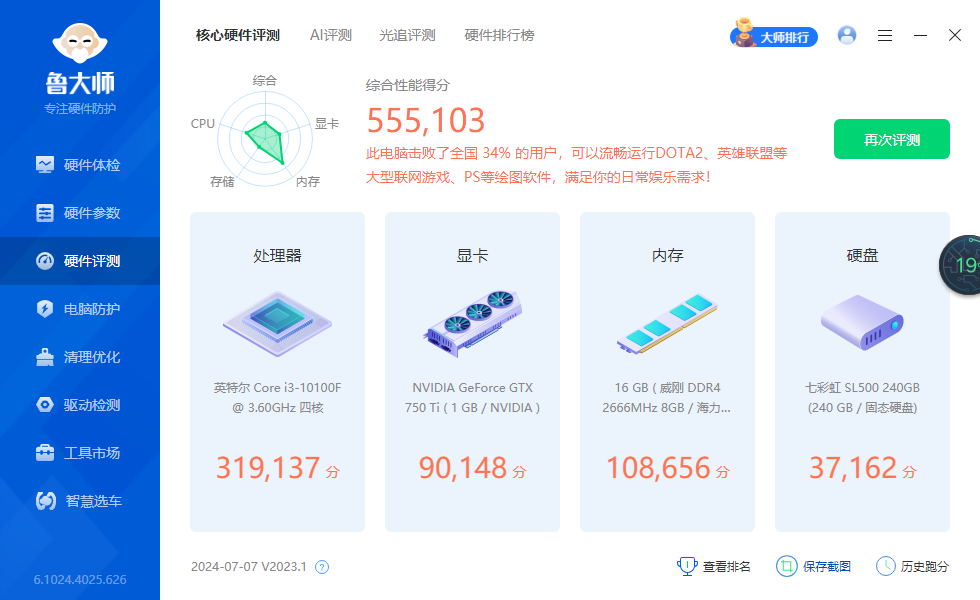
Task: Click the graphics card illustration
Action: point(472,323)
